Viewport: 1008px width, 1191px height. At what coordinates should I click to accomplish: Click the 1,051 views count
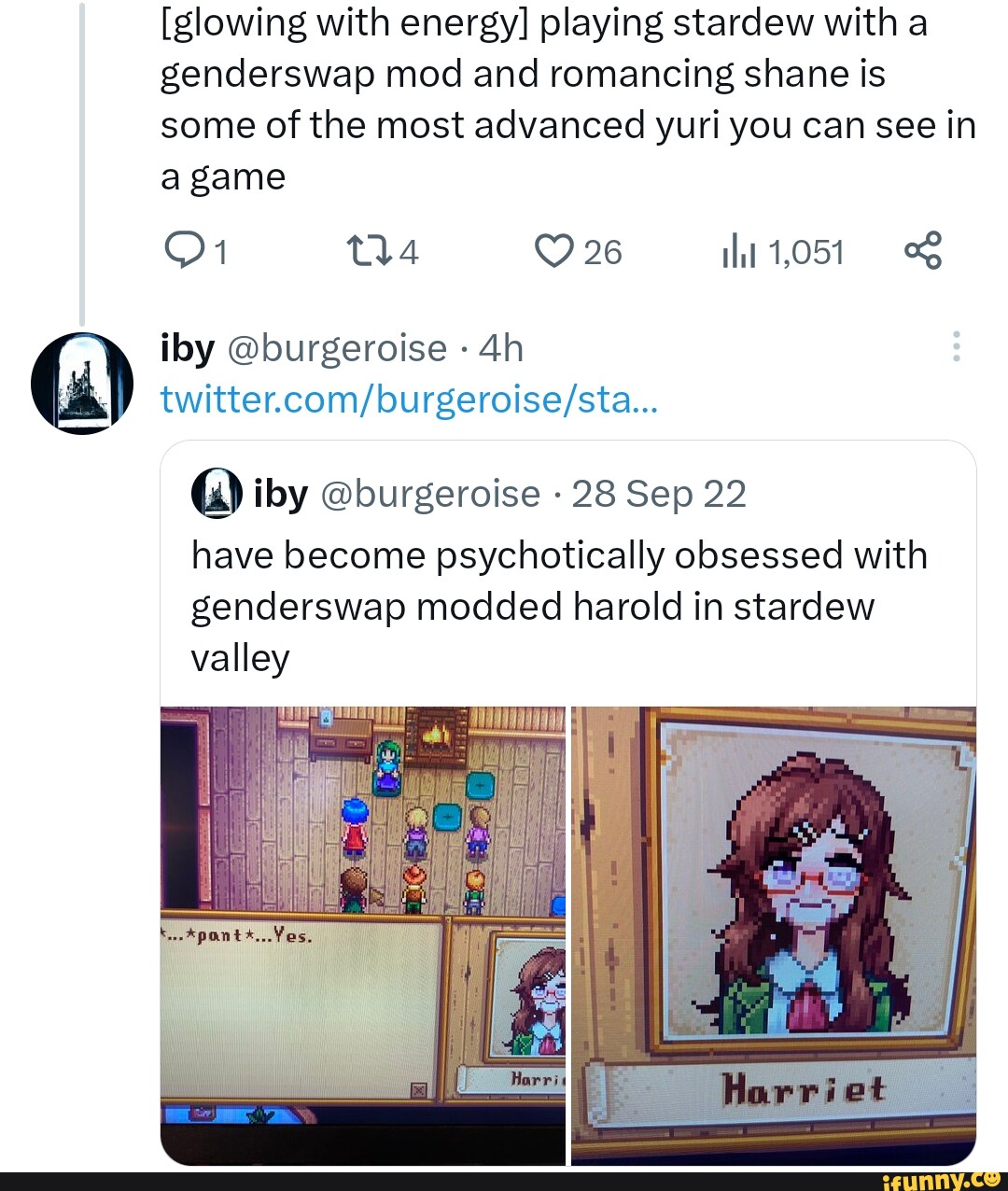pyautogui.click(x=805, y=252)
